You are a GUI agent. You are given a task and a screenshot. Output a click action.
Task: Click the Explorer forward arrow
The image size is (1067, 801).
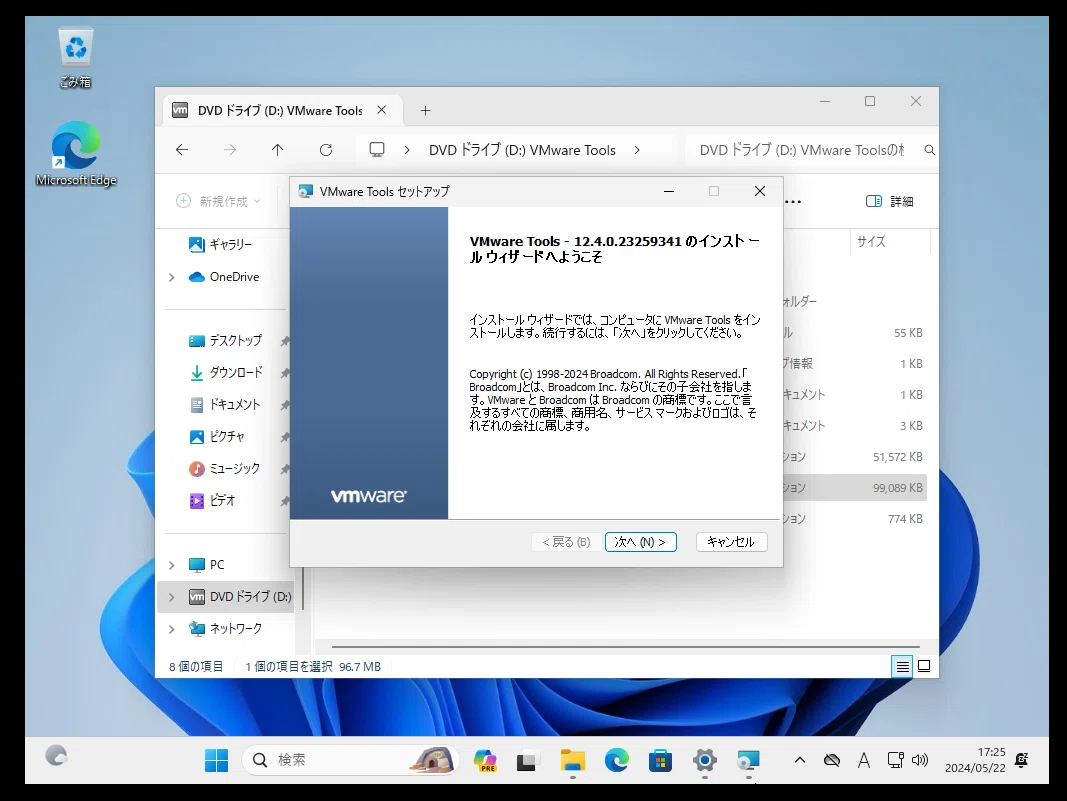coord(230,150)
